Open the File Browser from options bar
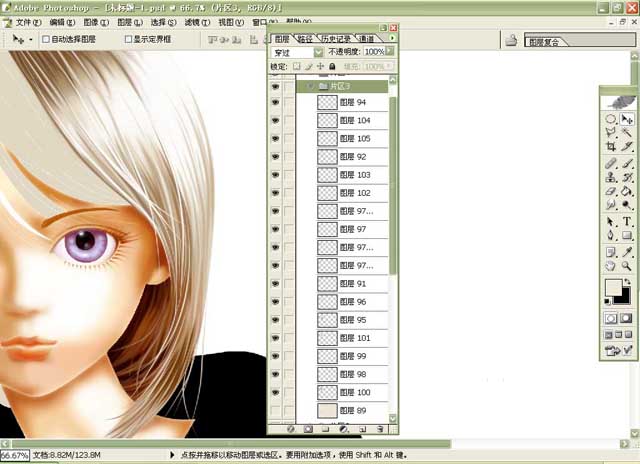Screen dimensions: 640x464 511,40
